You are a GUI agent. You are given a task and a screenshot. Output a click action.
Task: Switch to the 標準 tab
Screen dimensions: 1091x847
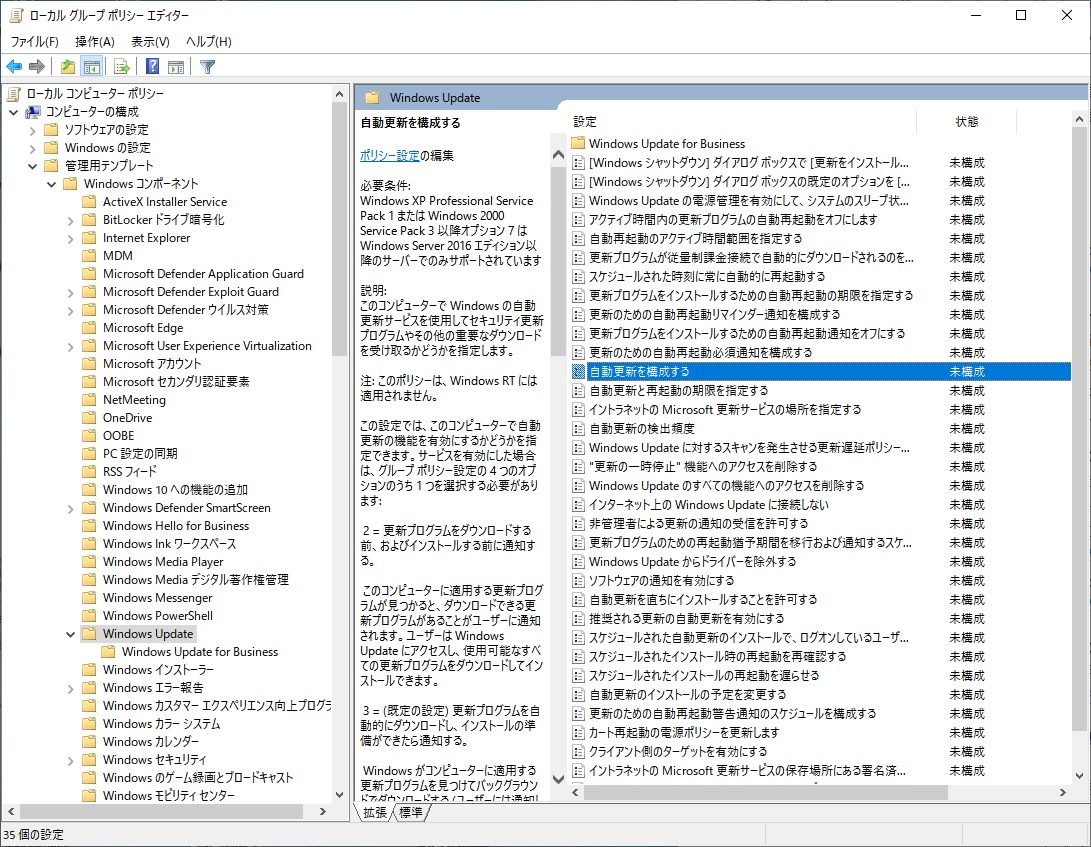[x=411, y=812]
